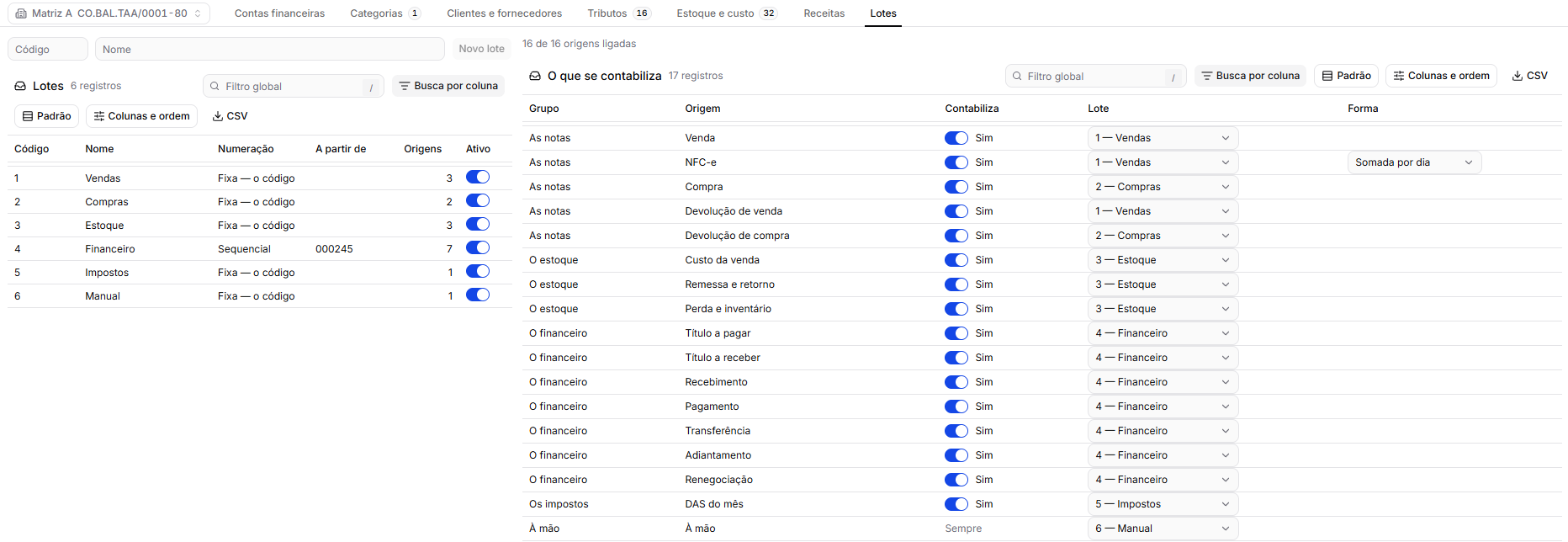This screenshot has width=1568, height=542.
Task: Toggle Ativo switch for Manual lote
Action: pos(477,295)
